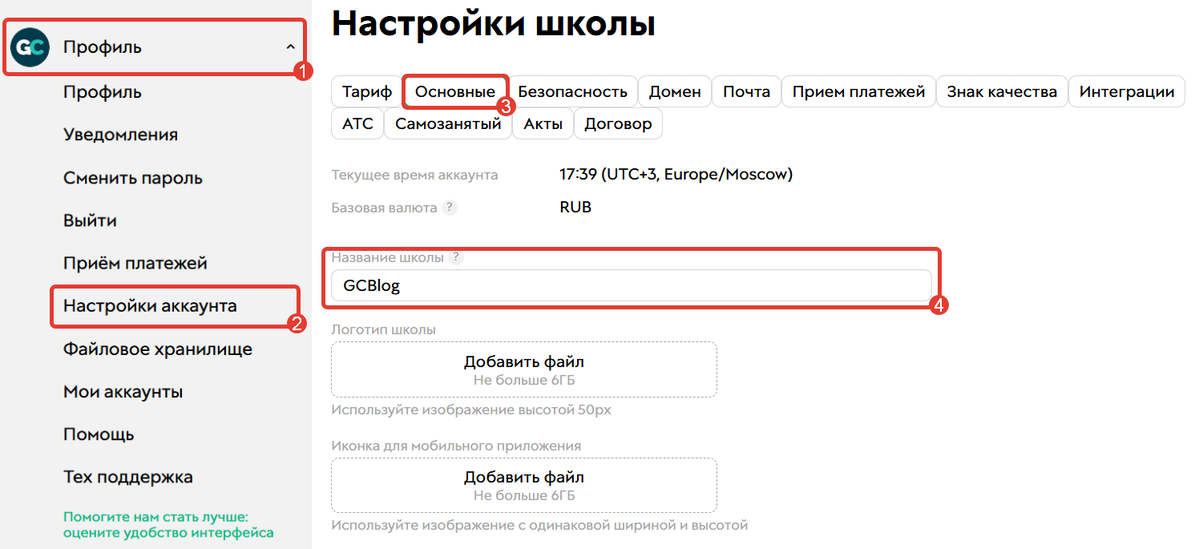Open the Домен tab
Screen dimensions: 1199x549
click(x=674, y=92)
